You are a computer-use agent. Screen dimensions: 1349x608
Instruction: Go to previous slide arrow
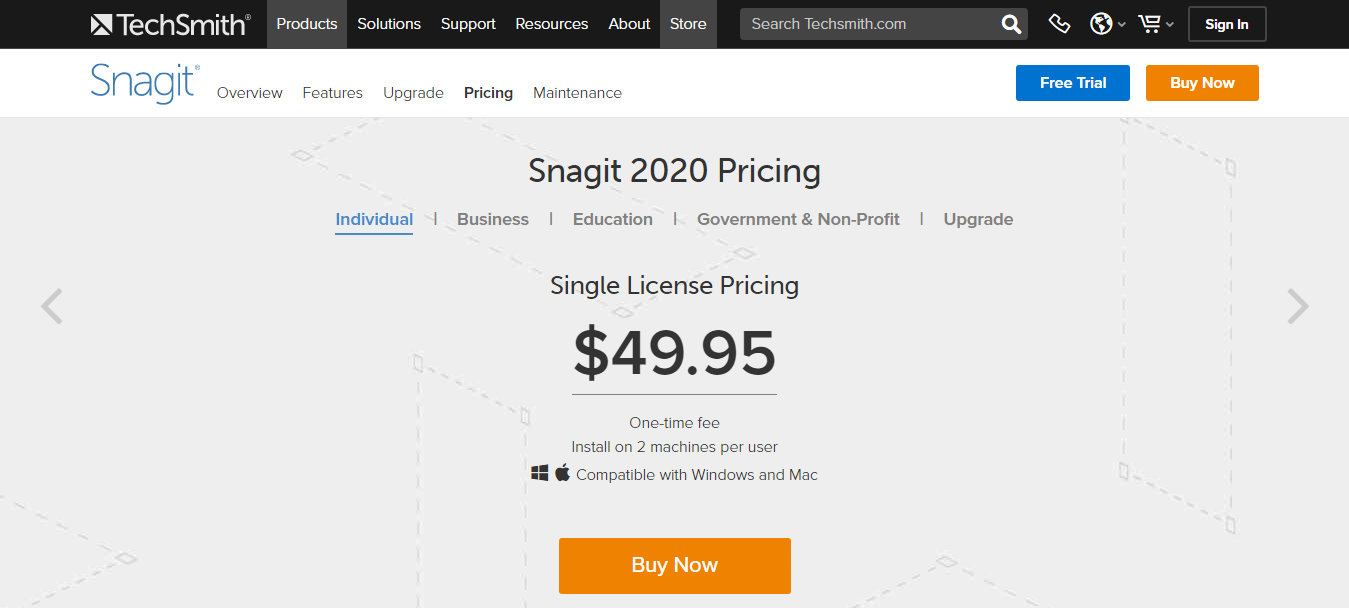click(52, 306)
